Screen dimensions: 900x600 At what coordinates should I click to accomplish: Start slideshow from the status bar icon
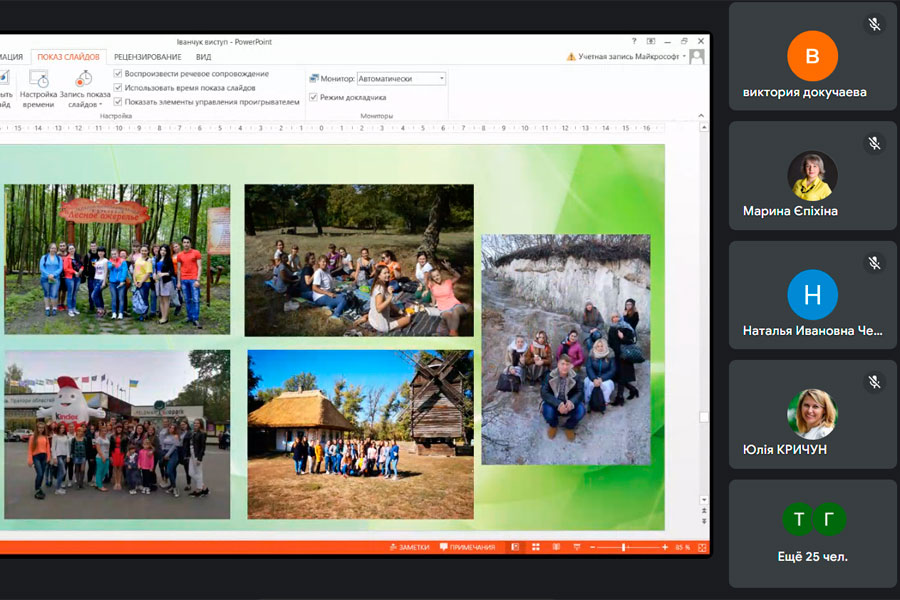pos(576,547)
